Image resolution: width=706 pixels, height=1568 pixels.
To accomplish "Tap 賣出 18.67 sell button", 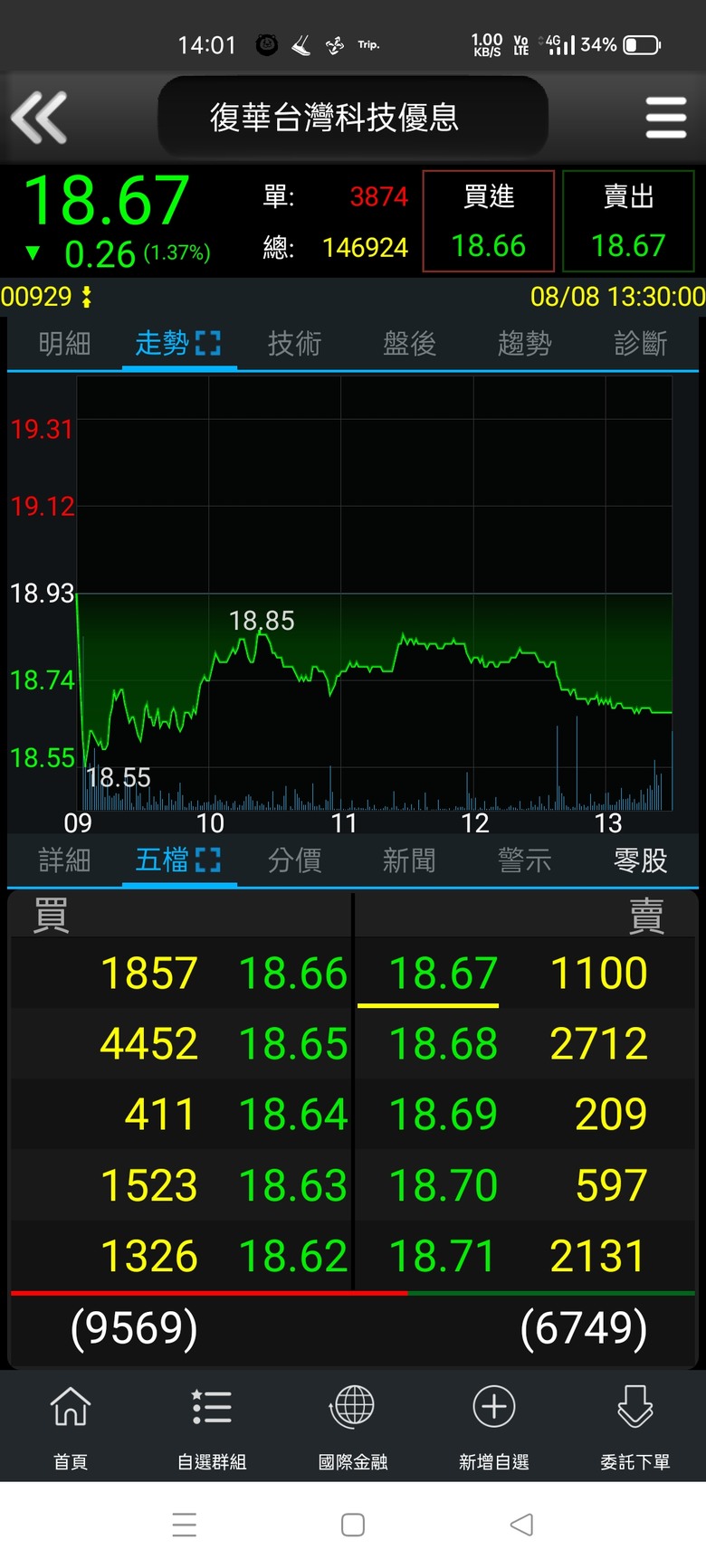I will click(628, 221).
